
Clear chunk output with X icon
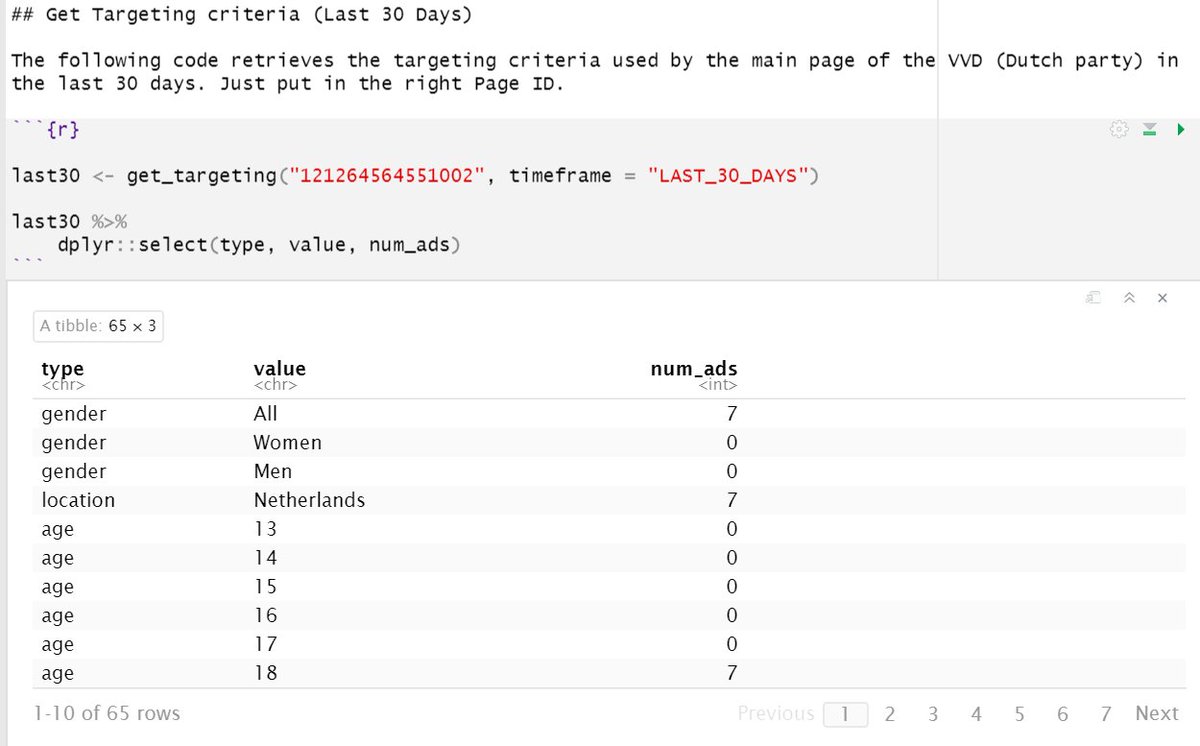(x=1162, y=298)
